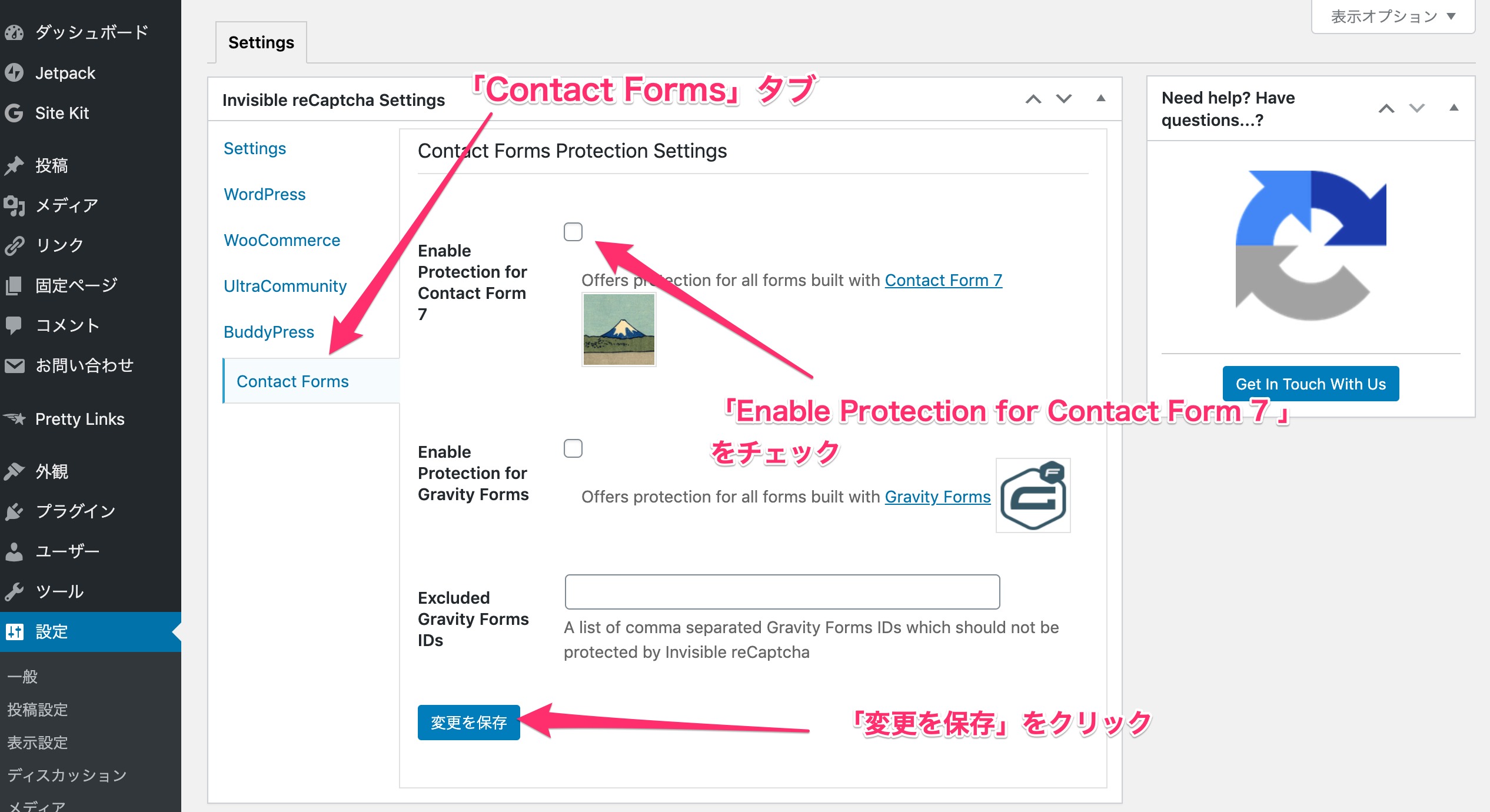Collapse the Need help panel triangle
This screenshot has width=1490, height=812.
[1454, 108]
